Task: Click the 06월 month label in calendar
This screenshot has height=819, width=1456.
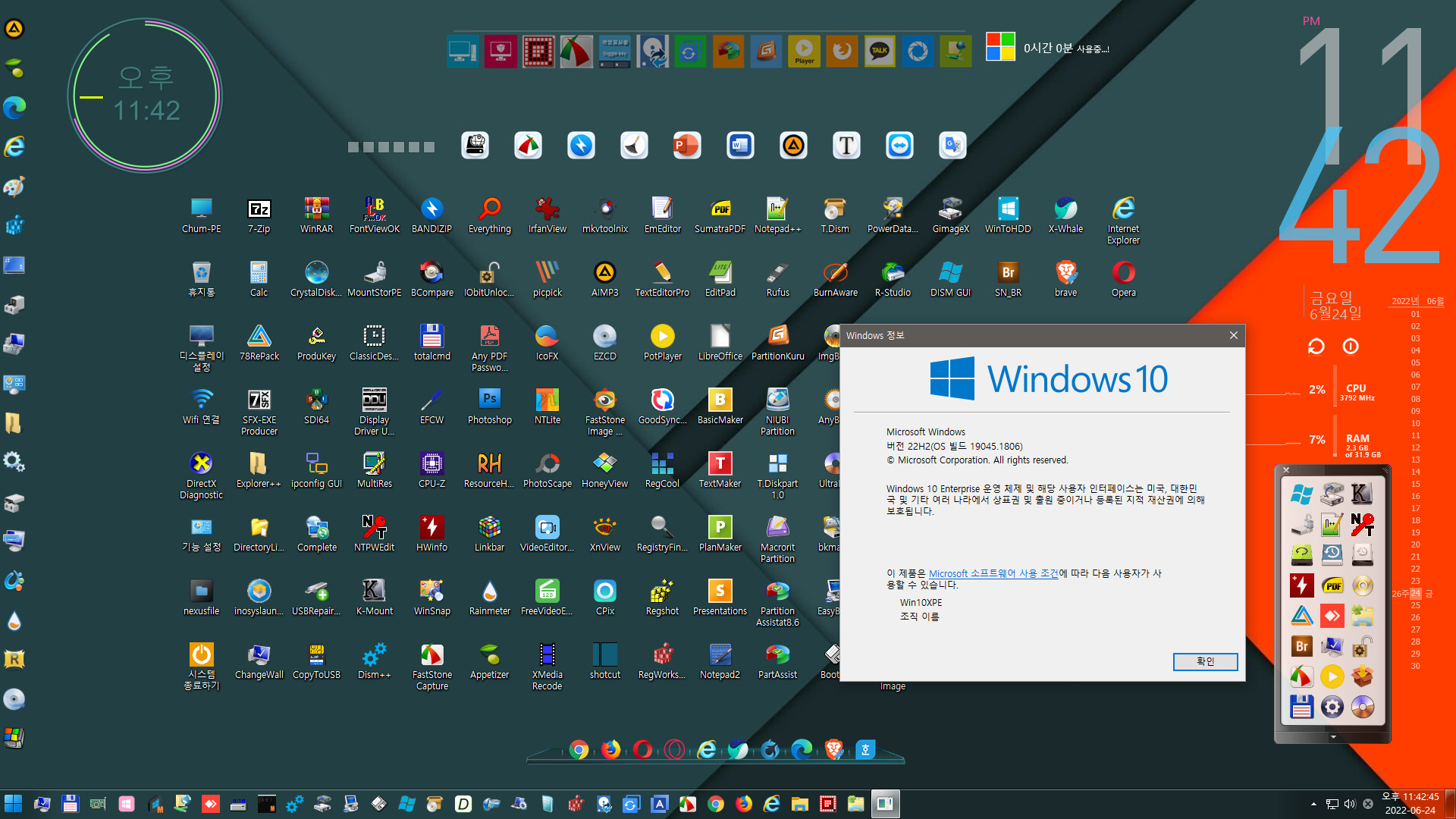Action: pyautogui.click(x=1436, y=301)
